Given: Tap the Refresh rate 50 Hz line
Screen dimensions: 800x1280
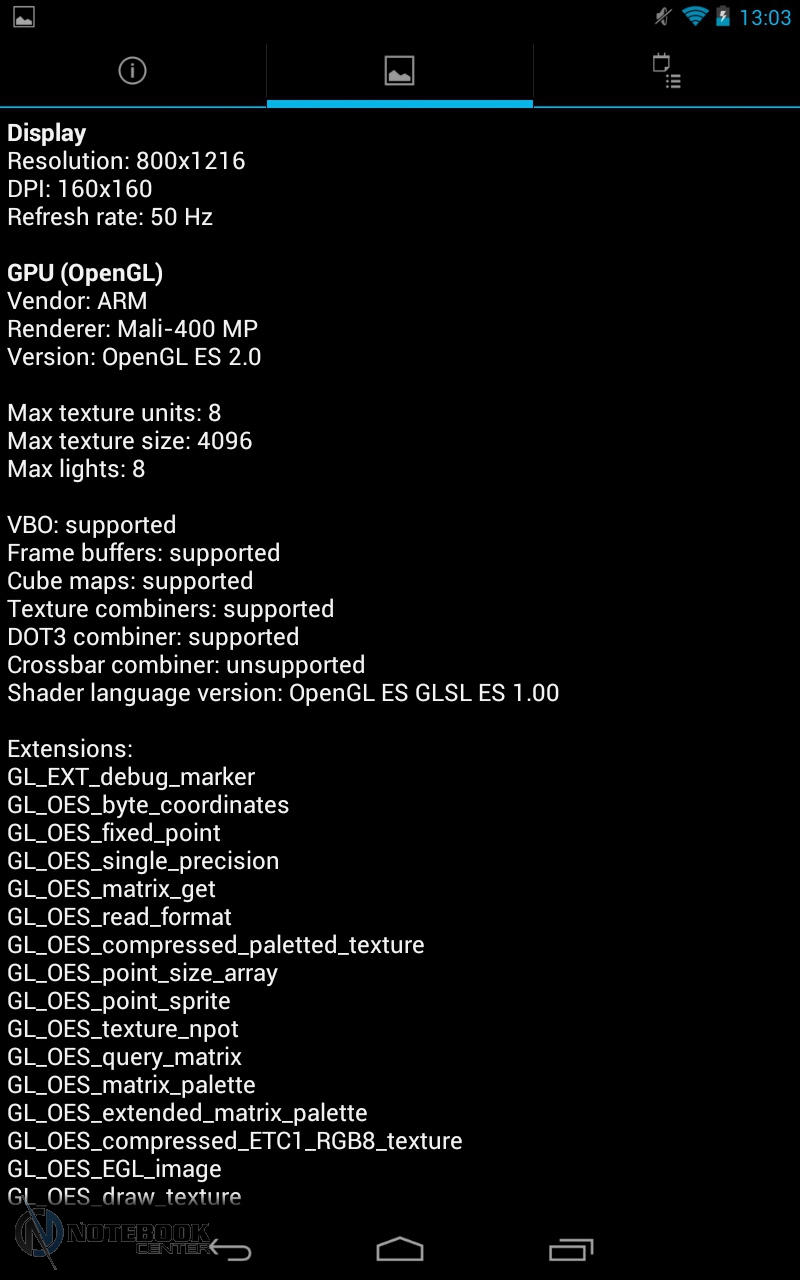Looking at the screenshot, I should [110, 217].
